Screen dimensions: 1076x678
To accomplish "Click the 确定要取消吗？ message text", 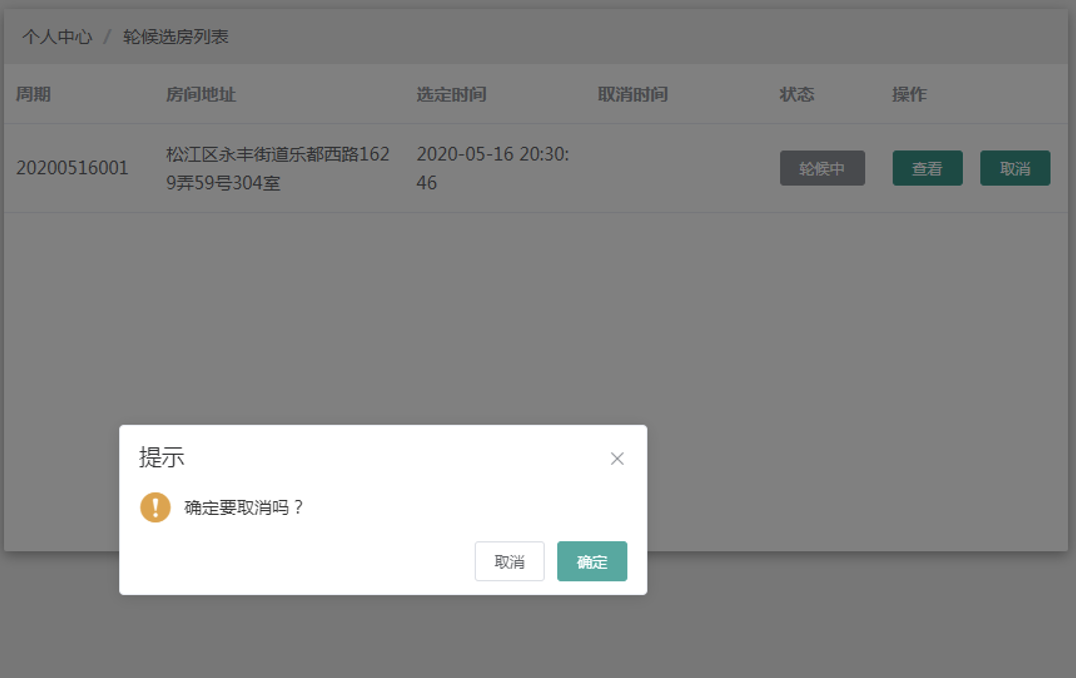I will coord(244,508).
